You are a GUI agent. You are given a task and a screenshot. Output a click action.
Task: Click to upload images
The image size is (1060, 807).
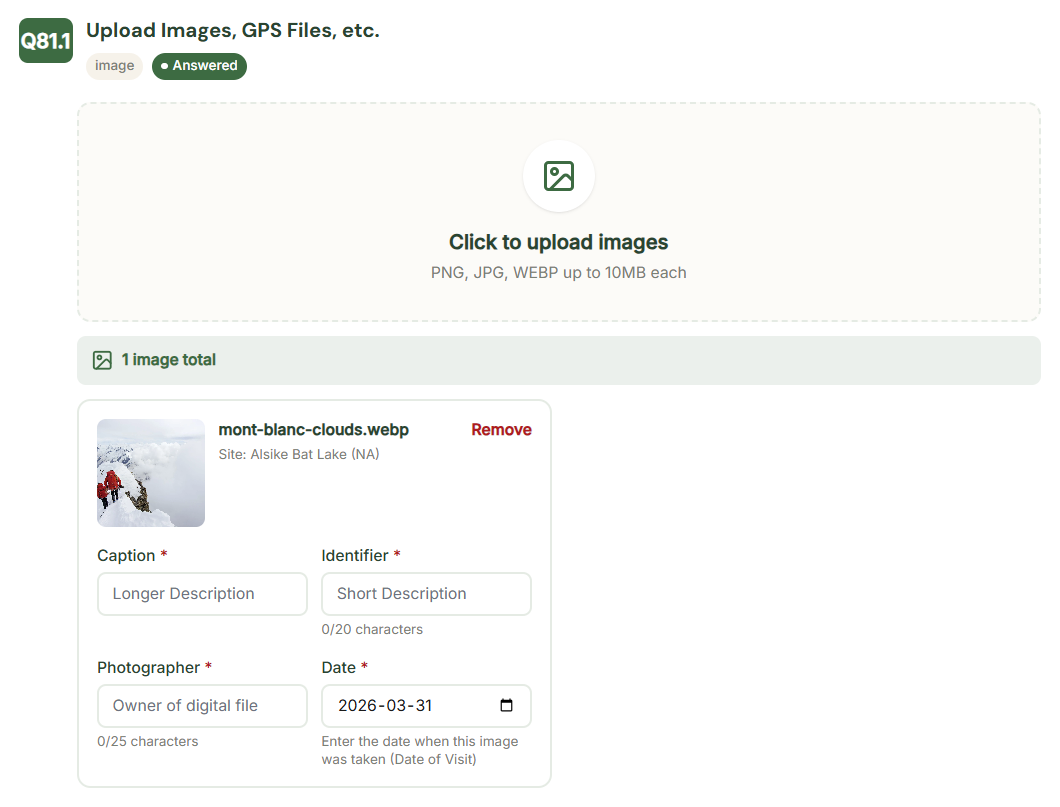click(558, 242)
